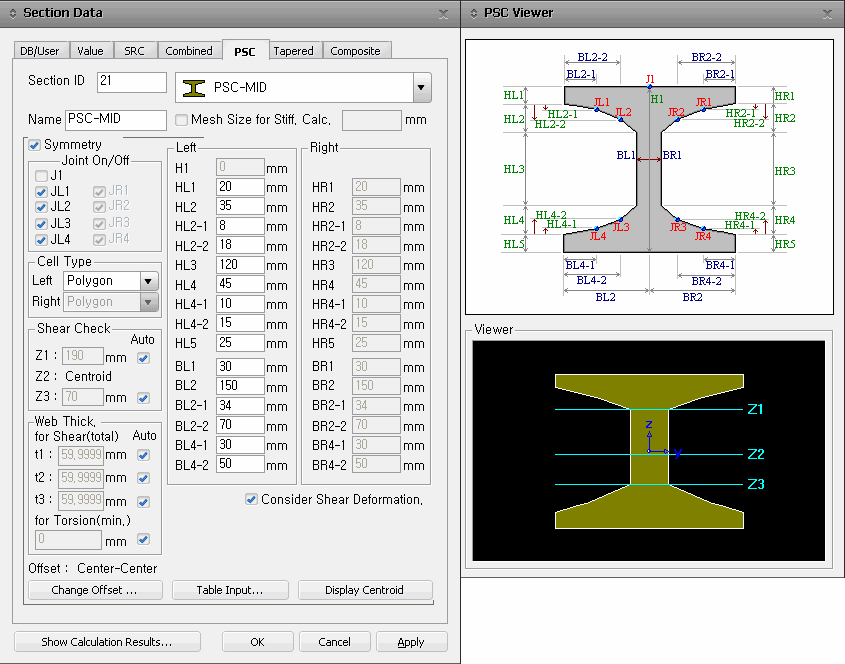The height and width of the screenshot is (664, 845).
Task: Click the HL2-1 value field
Action: 240,226
